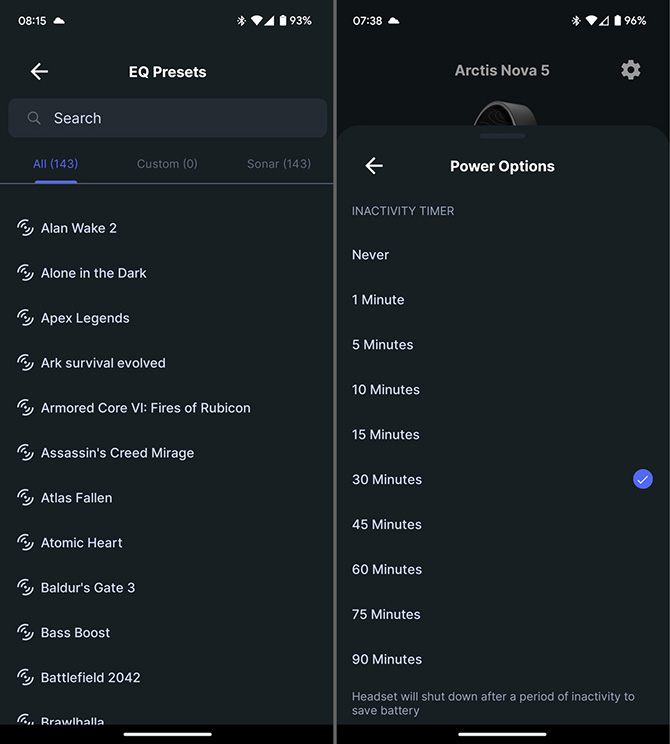
Task: Open the All (143) presets tab
Action: tap(56, 164)
